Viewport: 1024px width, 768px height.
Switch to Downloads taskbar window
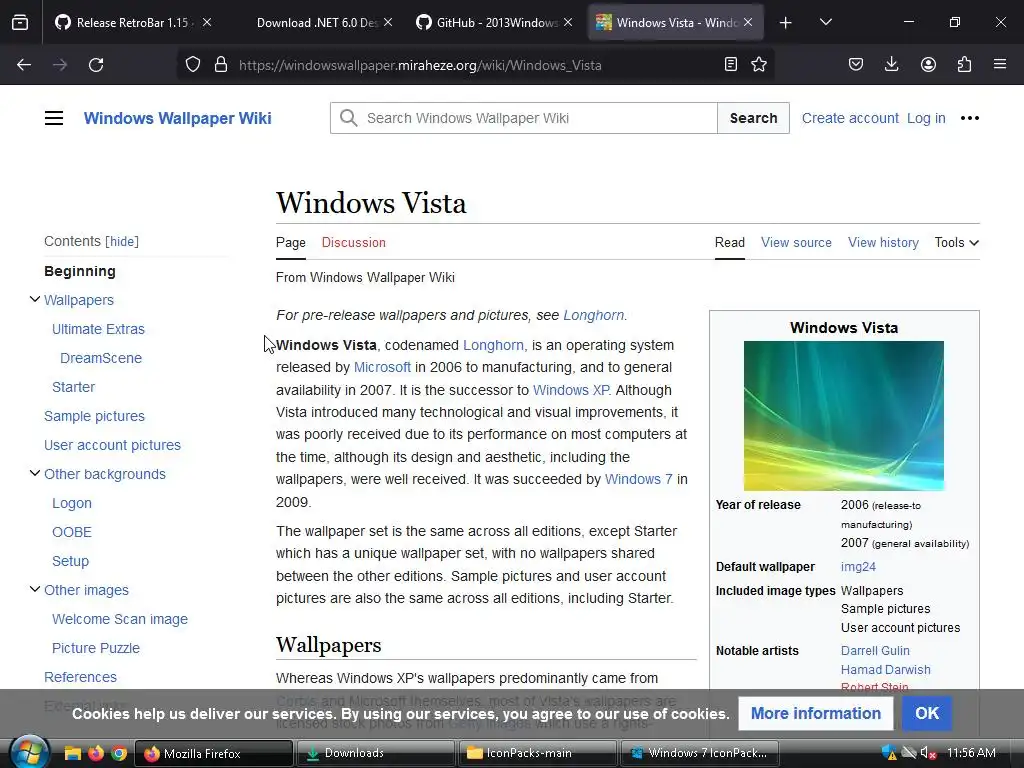376,753
